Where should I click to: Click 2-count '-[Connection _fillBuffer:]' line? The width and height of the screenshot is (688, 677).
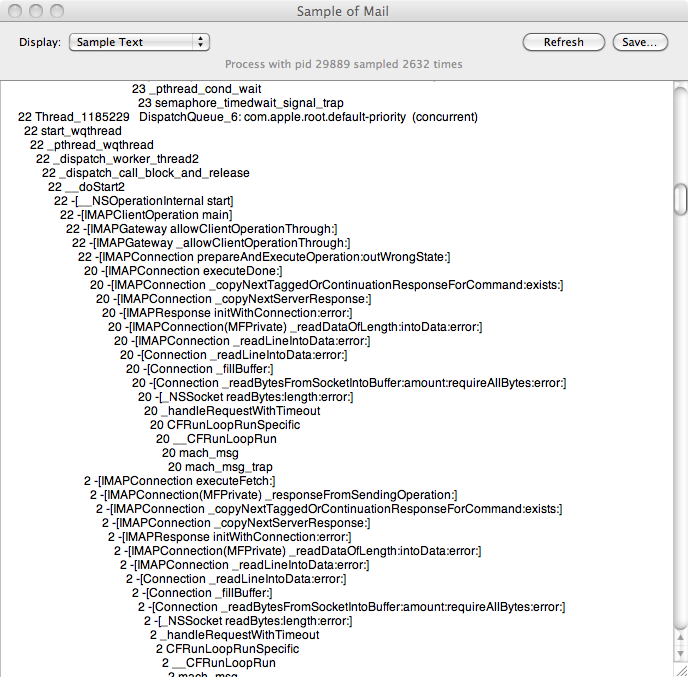[202, 594]
